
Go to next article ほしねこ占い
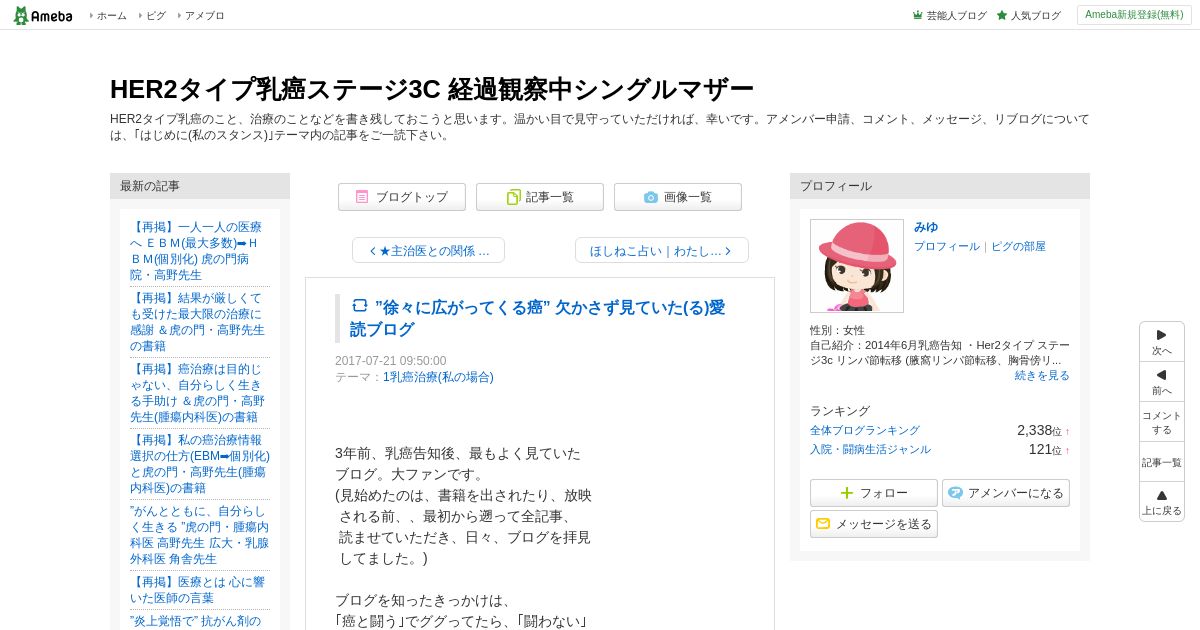pyautogui.click(x=662, y=250)
